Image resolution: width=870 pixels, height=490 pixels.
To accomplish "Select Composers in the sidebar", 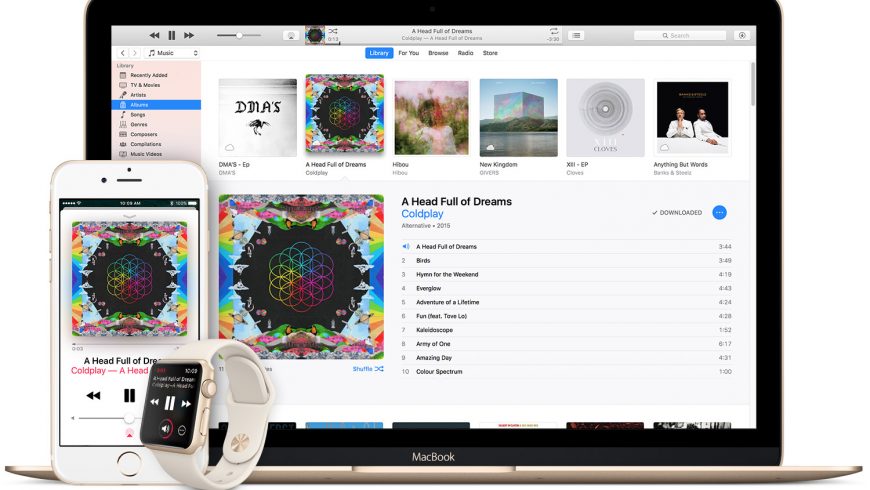I will click(156, 134).
